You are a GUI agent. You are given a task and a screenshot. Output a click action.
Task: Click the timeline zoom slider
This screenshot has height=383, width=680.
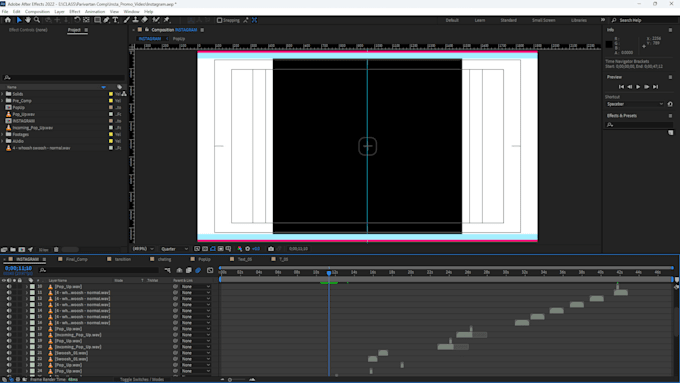(x=236, y=380)
